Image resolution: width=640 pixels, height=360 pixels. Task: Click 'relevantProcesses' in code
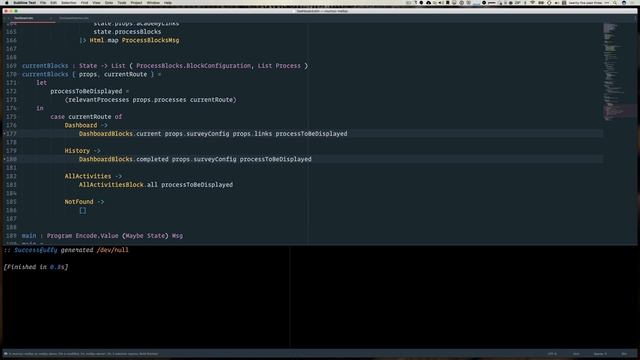tap(98, 100)
